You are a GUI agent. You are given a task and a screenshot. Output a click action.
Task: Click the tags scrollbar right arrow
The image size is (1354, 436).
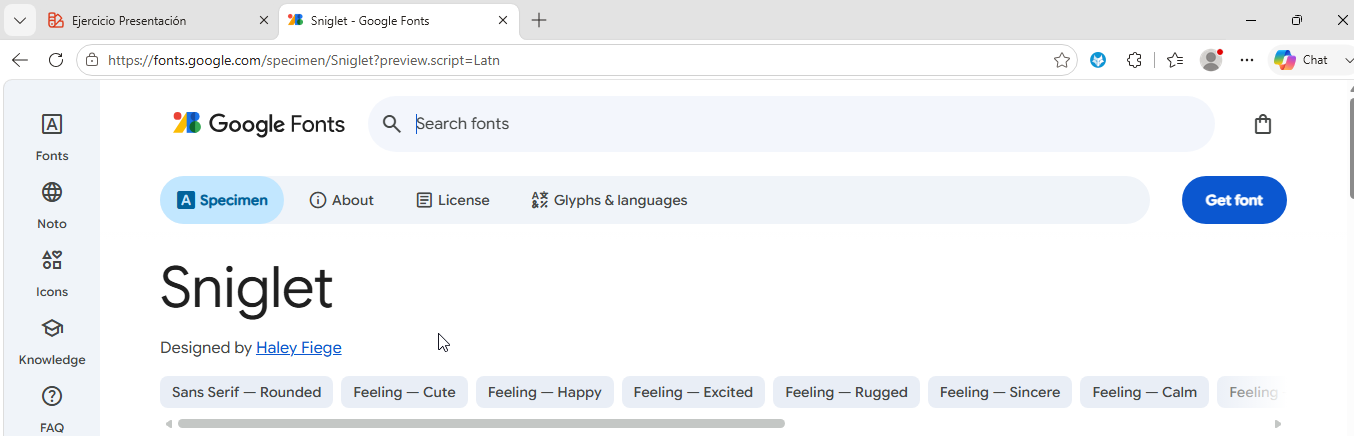tap(1278, 424)
